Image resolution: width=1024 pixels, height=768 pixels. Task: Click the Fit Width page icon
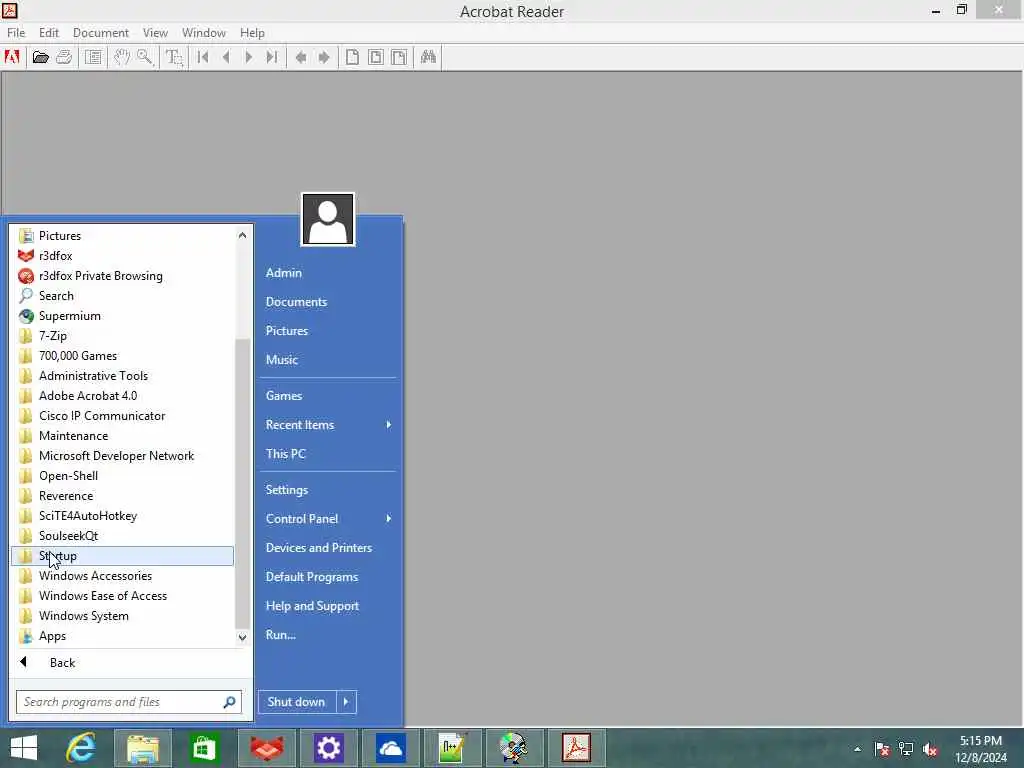pos(399,57)
